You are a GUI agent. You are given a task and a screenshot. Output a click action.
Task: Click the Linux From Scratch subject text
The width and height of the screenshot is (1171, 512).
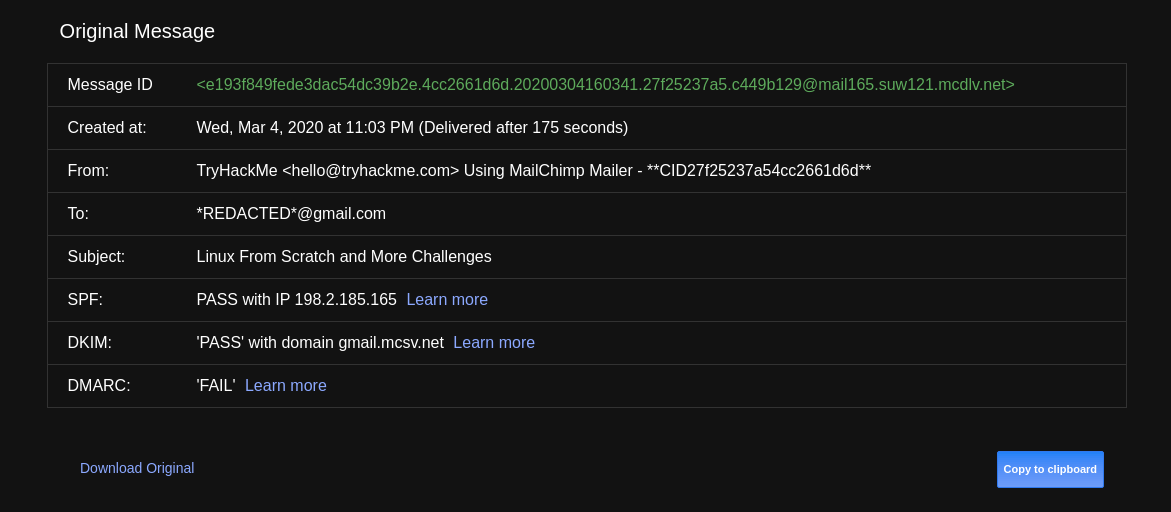click(x=344, y=257)
